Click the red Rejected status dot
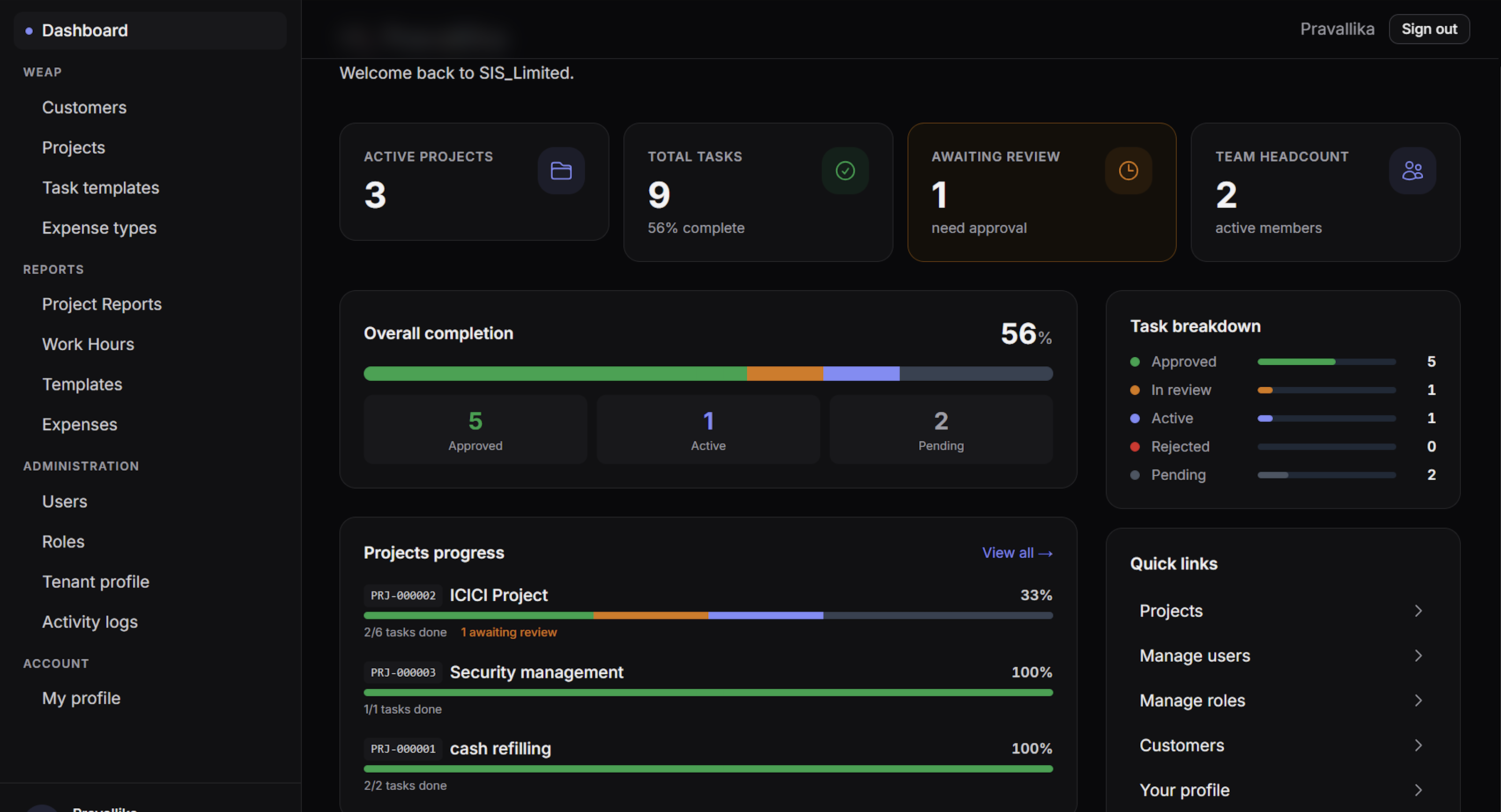The height and width of the screenshot is (812, 1501). pyautogui.click(x=1135, y=447)
